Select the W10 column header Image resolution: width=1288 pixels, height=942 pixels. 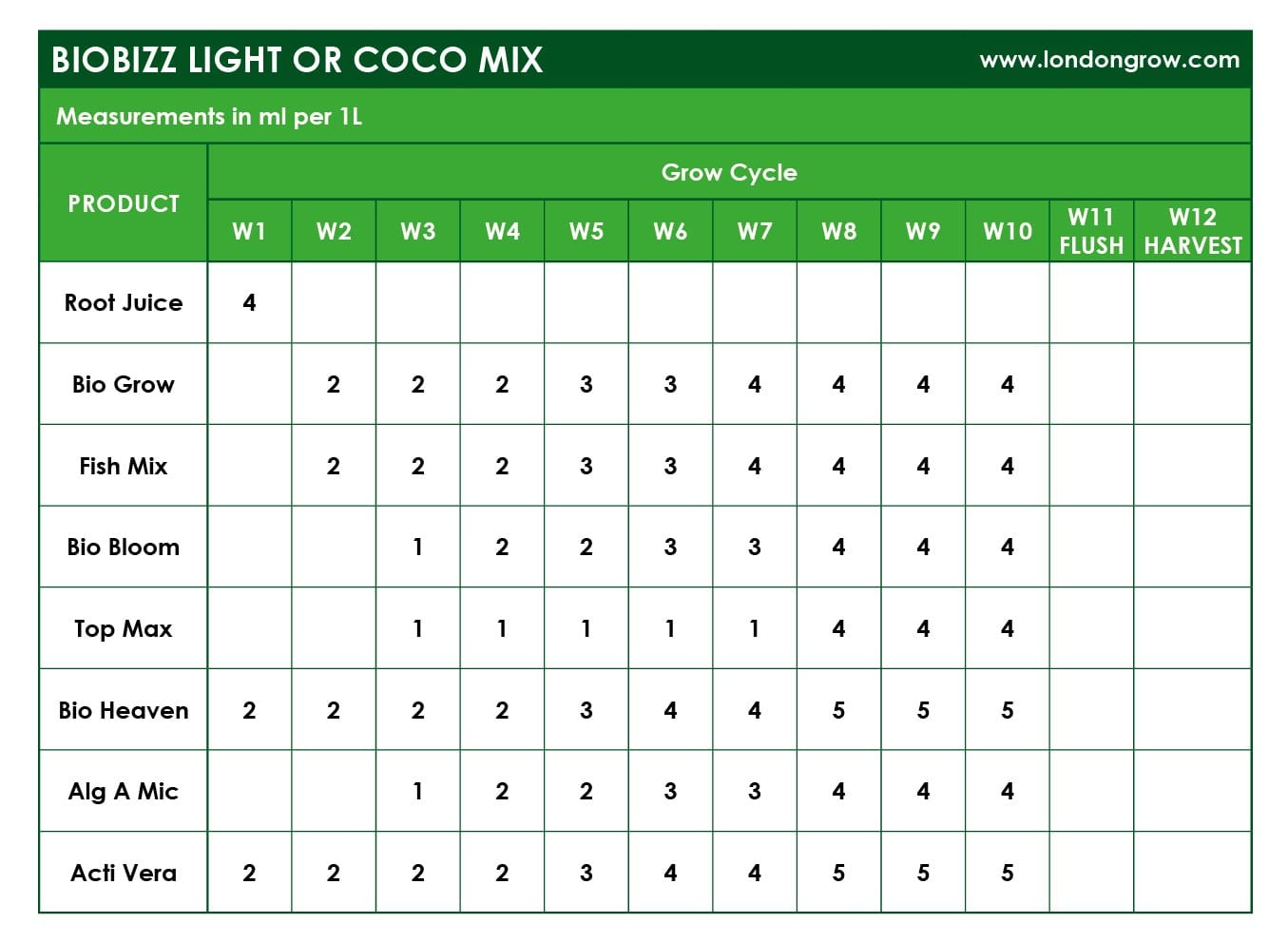1008,231
